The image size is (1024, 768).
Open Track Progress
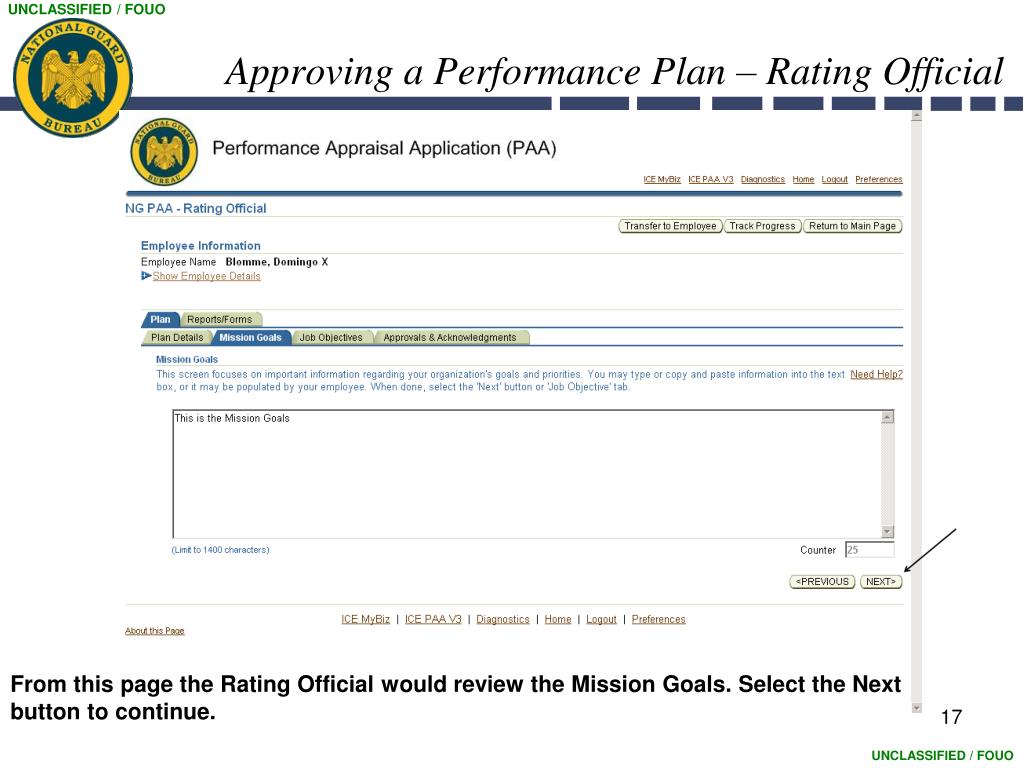coord(762,226)
